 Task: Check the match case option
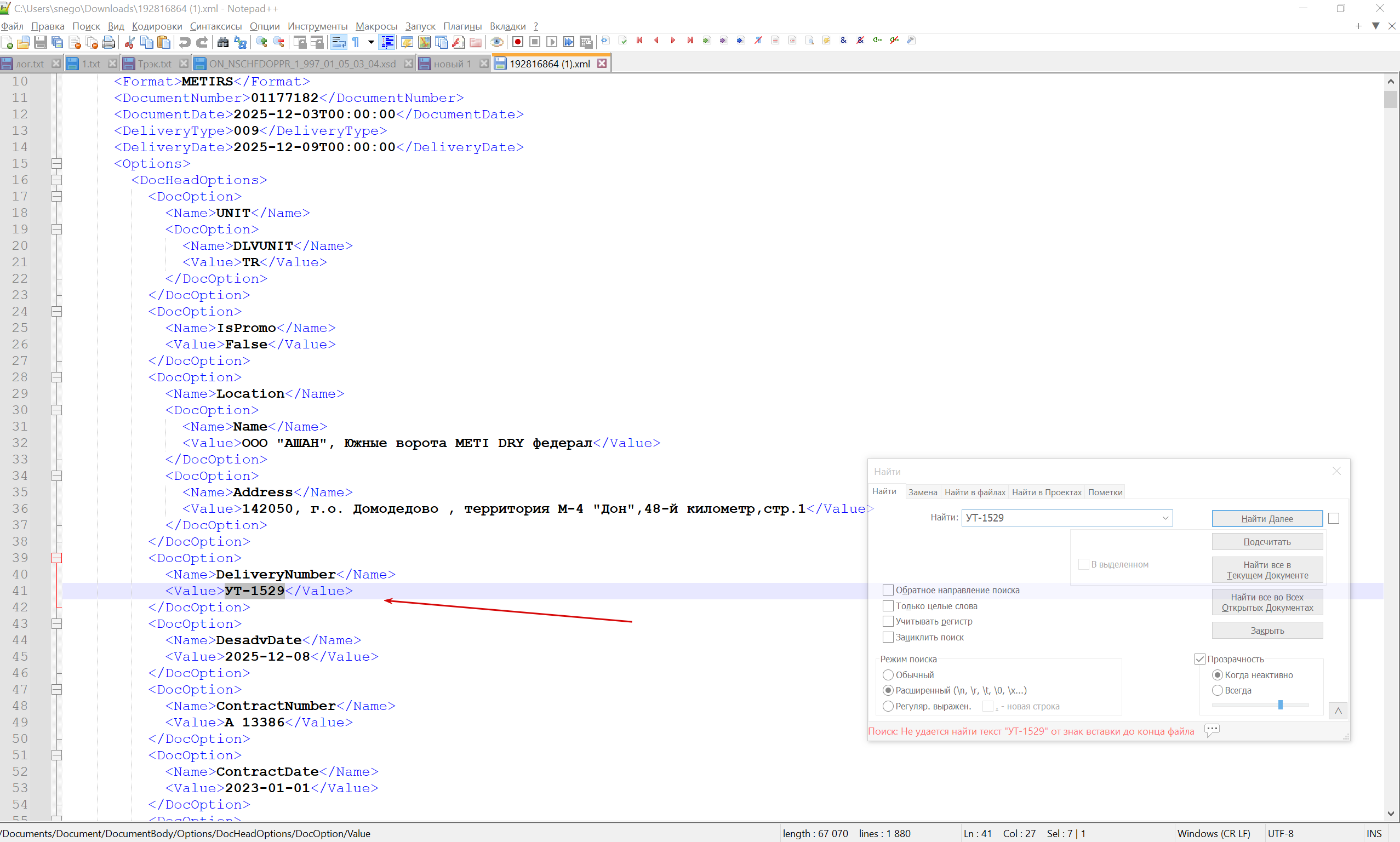888,621
